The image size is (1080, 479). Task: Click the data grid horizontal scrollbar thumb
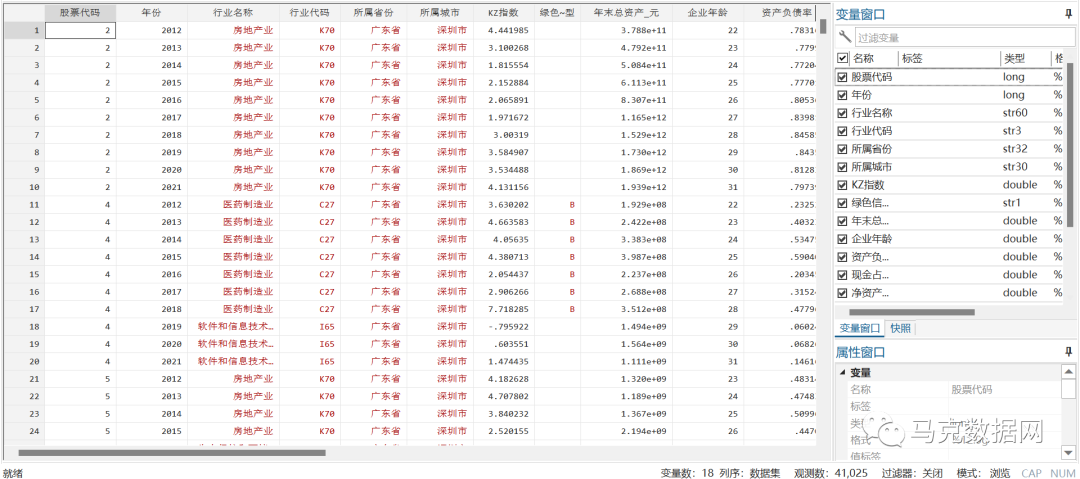coord(172,453)
